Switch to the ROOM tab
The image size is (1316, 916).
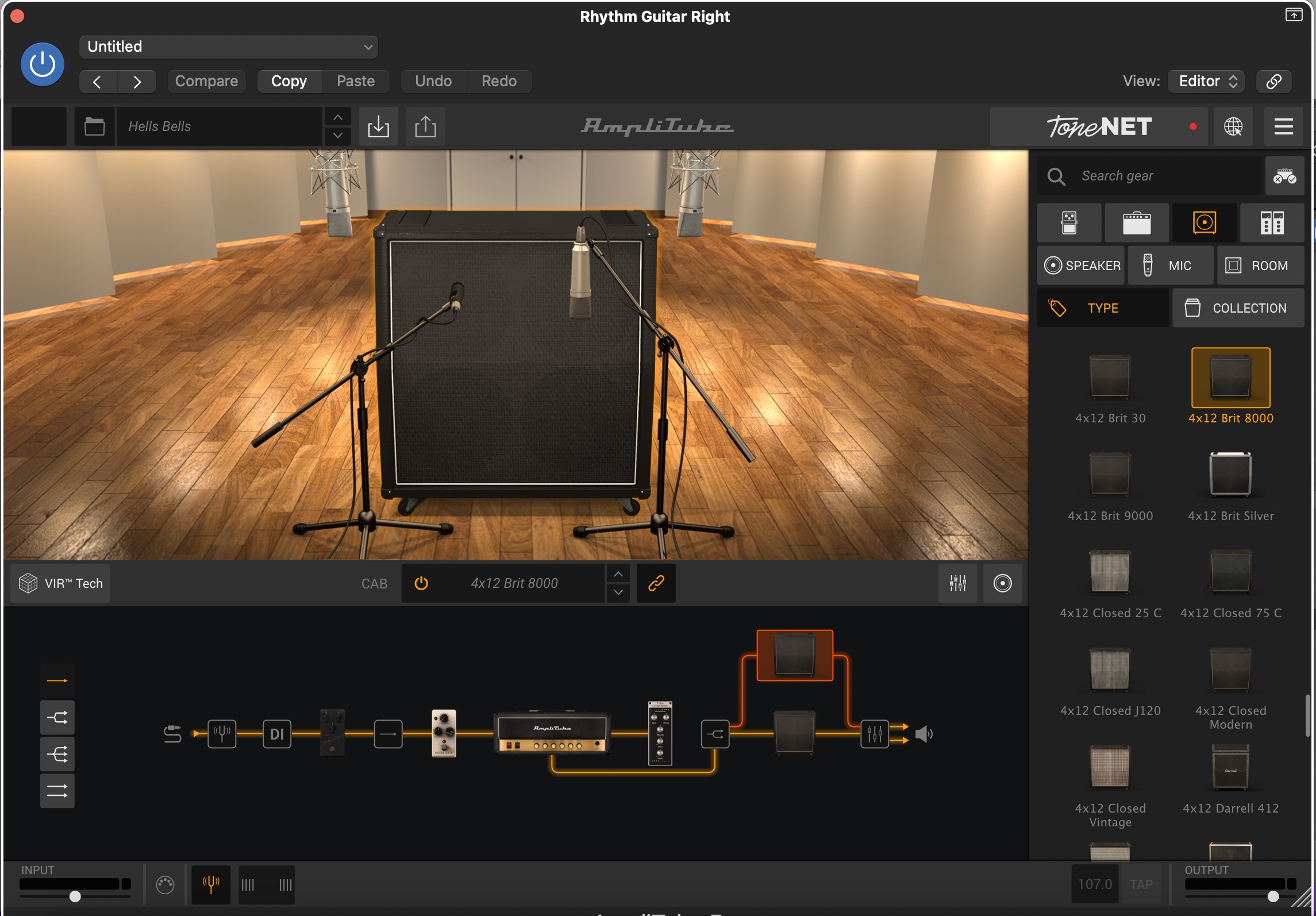(1261, 265)
